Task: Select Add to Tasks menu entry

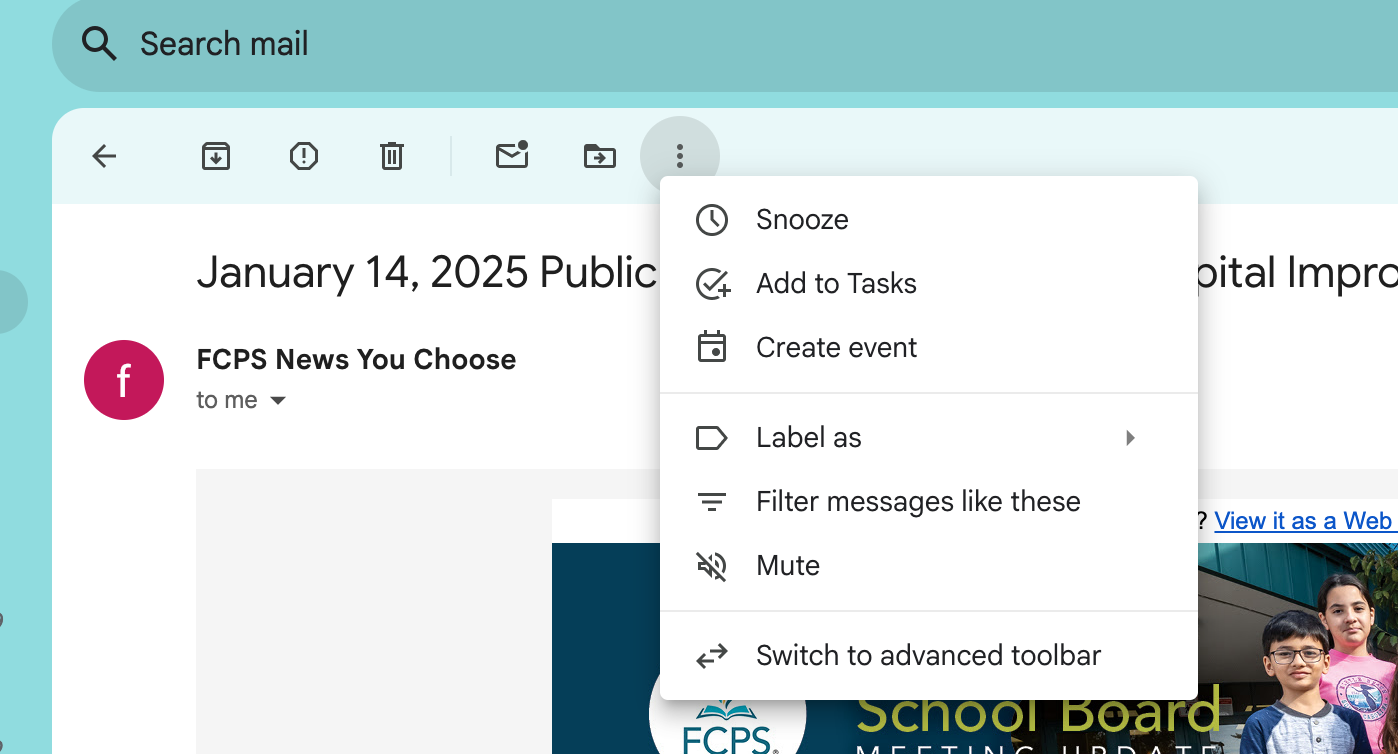Action: tap(929, 284)
